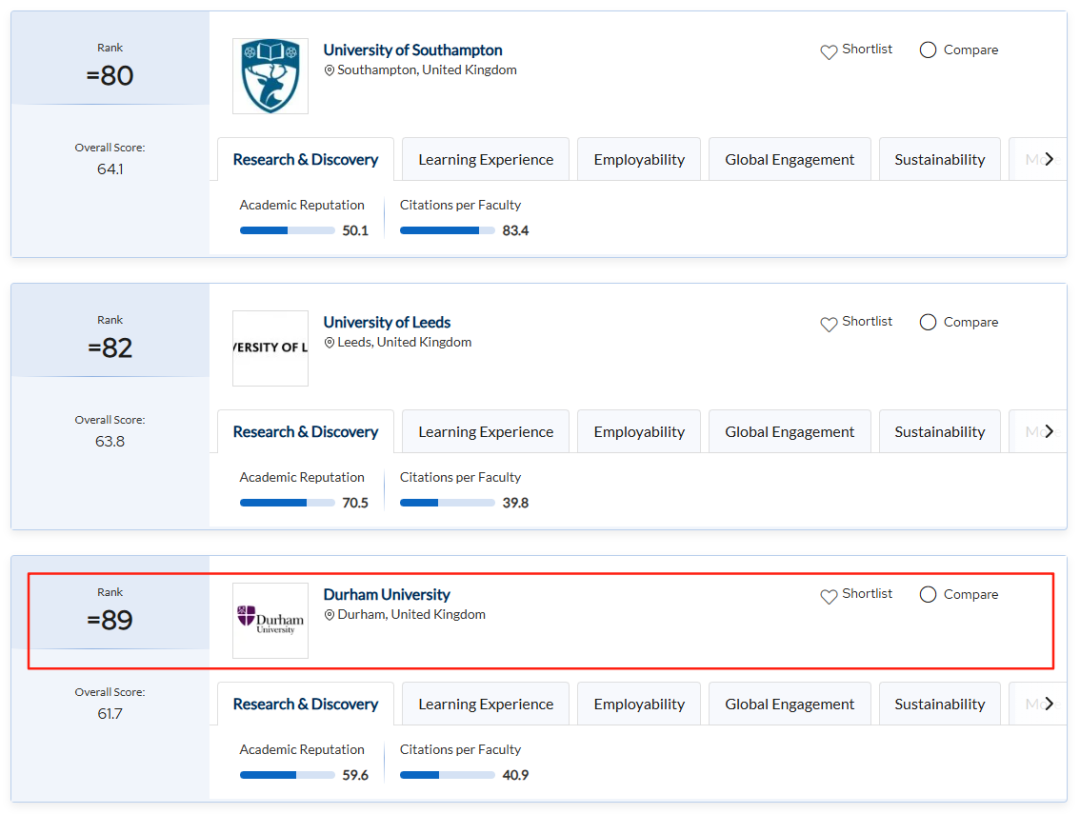Click Southampton's Academic Reputation bar showing 50.1

coord(287,231)
